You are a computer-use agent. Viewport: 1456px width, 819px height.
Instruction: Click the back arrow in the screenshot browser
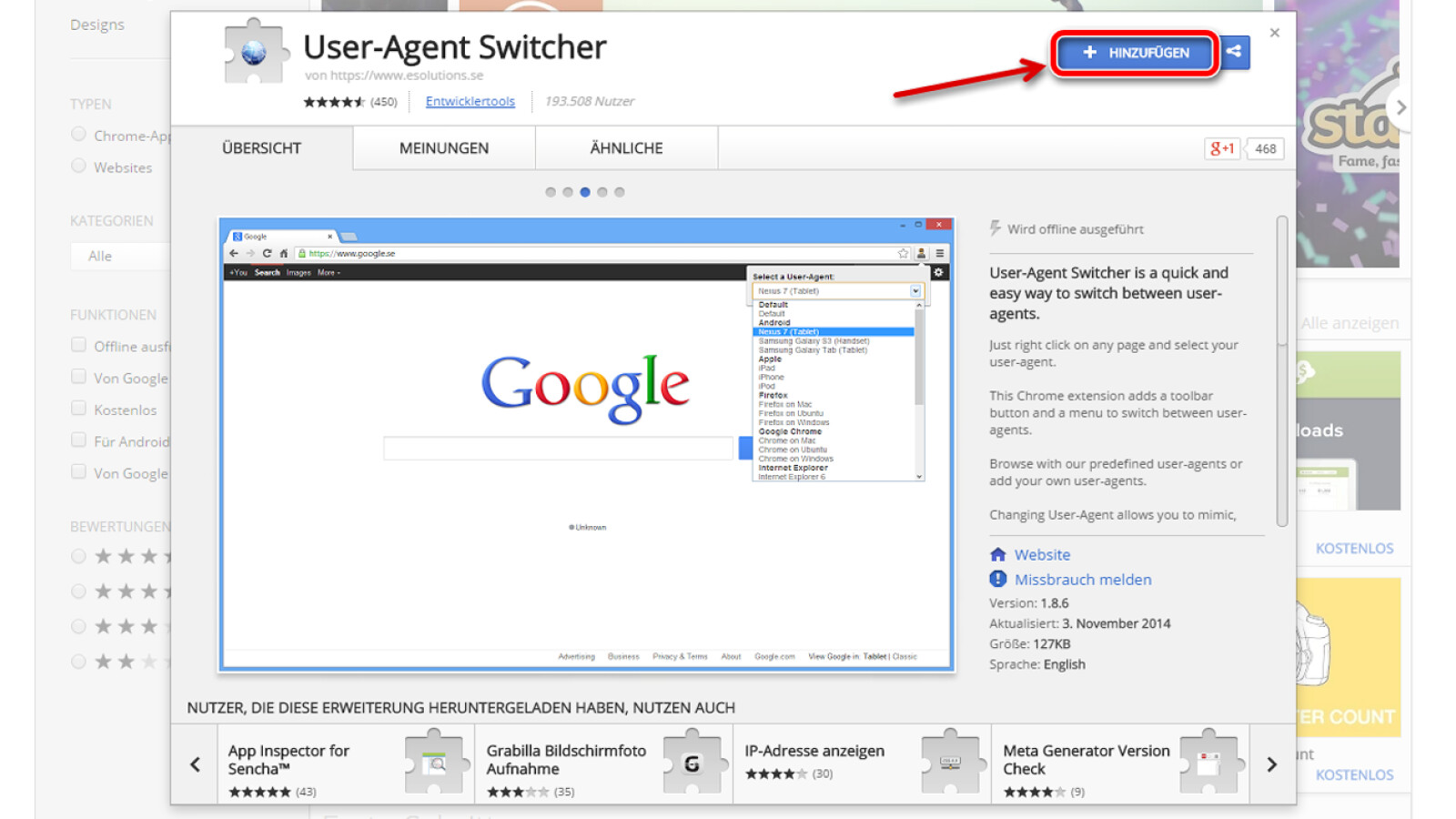point(234,253)
